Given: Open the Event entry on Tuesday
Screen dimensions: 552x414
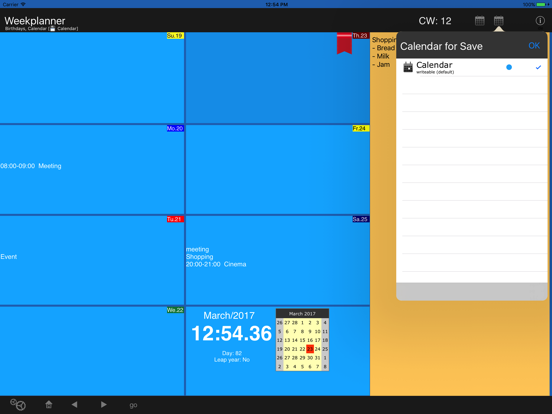Looking at the screenshot, I should click(9, 257).
